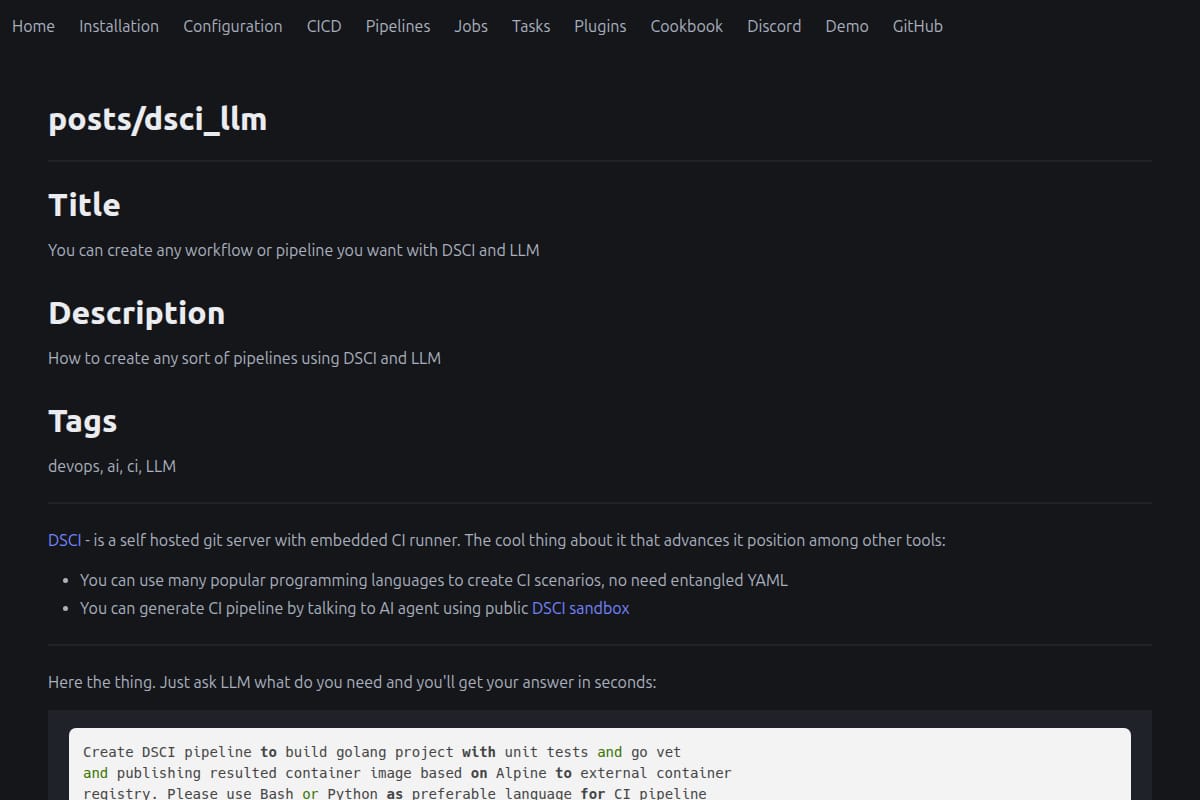
Task: Click code line "Create DSCI pipeline to build golang"
Action: [x=382, y=752]
